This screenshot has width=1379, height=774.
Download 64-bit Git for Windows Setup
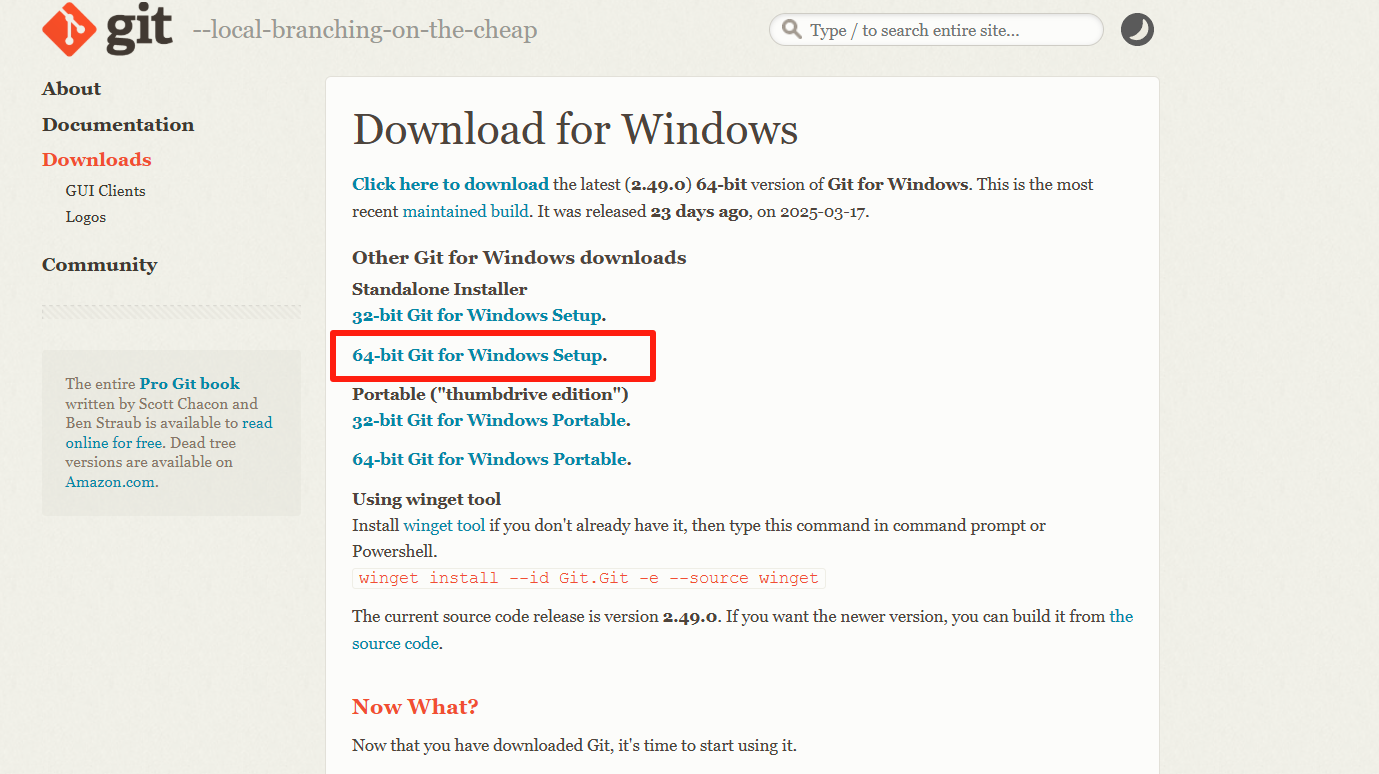(x=478, y=355)
